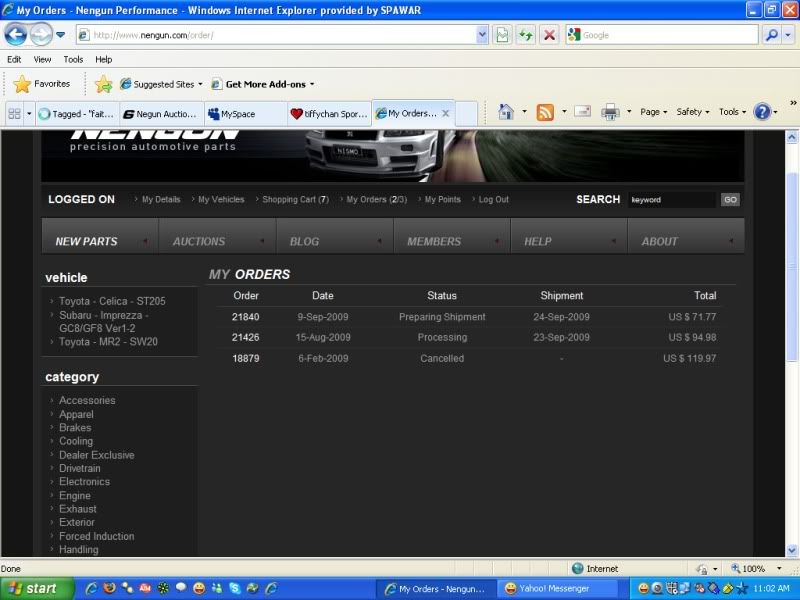
Task: Click the page scrollbar down arrow
Action: point(791,550)
